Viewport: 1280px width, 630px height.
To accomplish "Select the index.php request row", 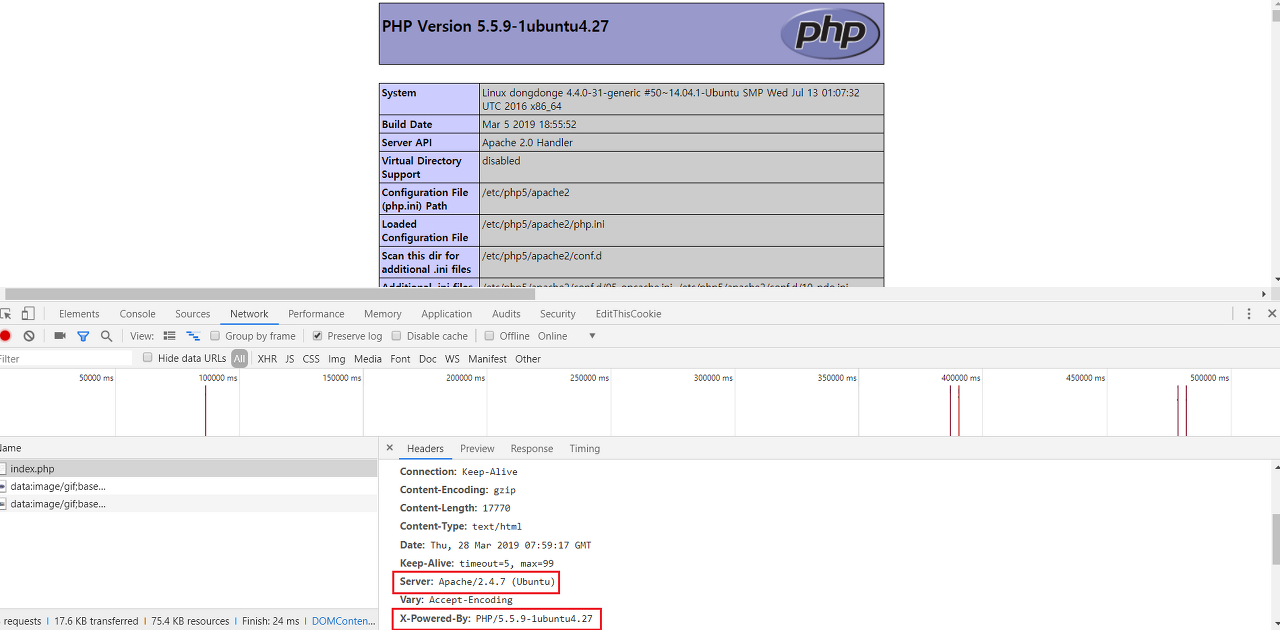I will (188, 468).
